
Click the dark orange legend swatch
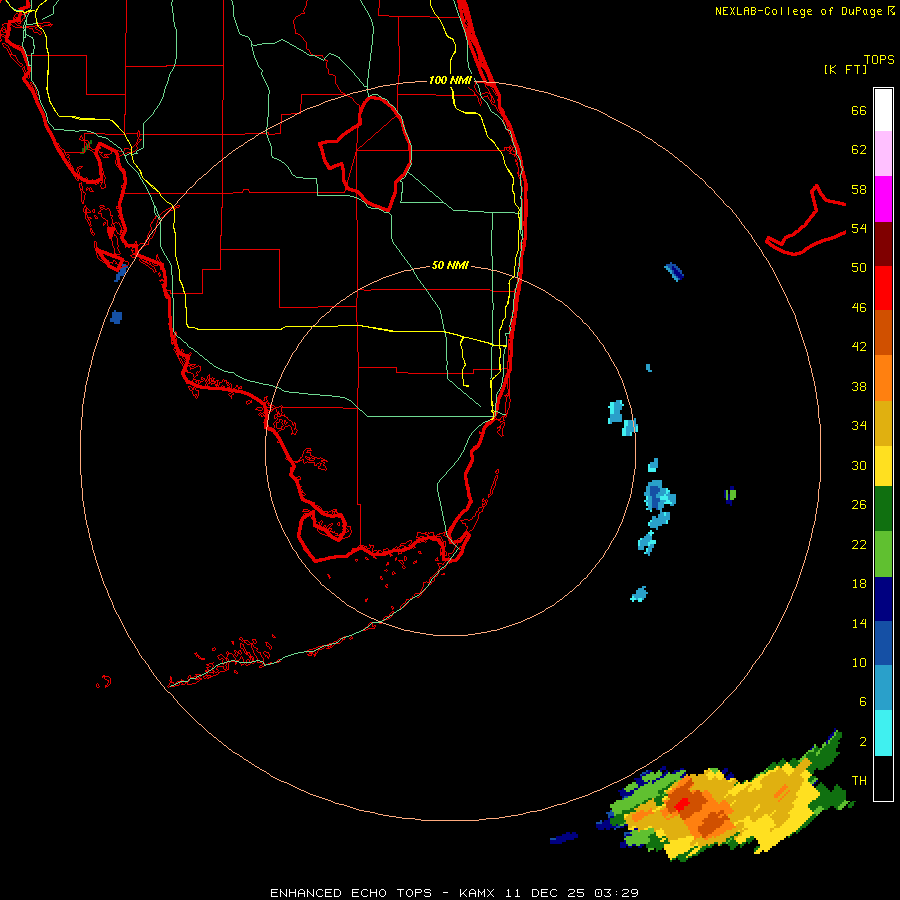point(883,333)
